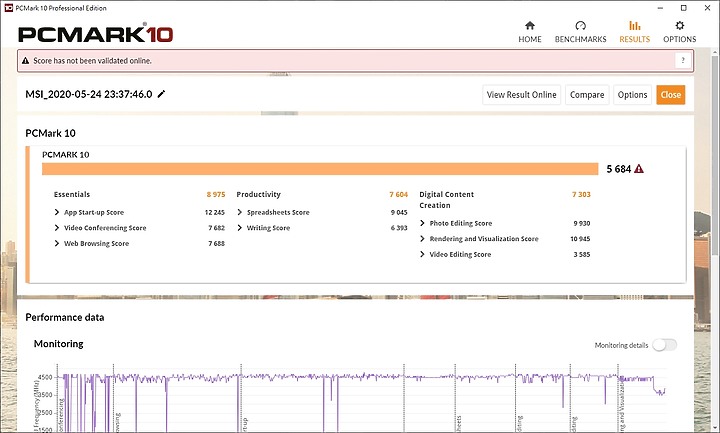Click the Digital Content Creation heading
The image size is (720, 433).
tap(446, 200)
